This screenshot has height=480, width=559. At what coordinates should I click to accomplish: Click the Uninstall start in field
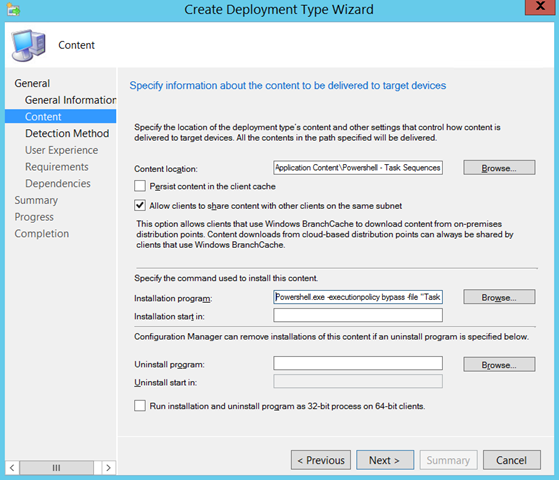(358, 381)
